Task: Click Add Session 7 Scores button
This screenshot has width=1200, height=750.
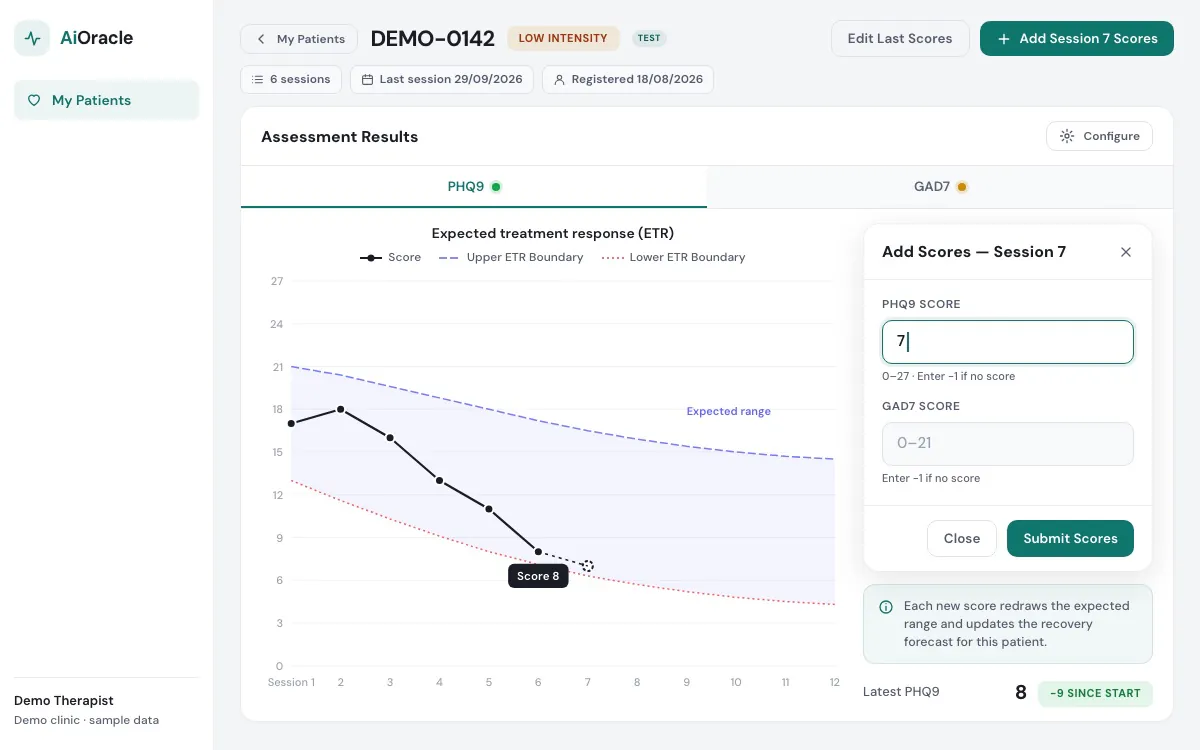Action: 1077,38
